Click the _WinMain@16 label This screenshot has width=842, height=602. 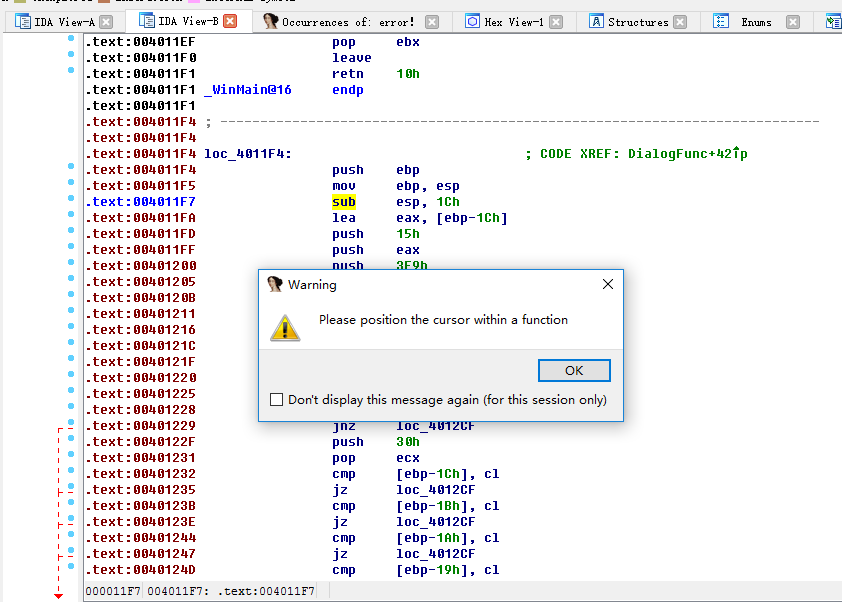pyautogui.click(x=248, y=90)
